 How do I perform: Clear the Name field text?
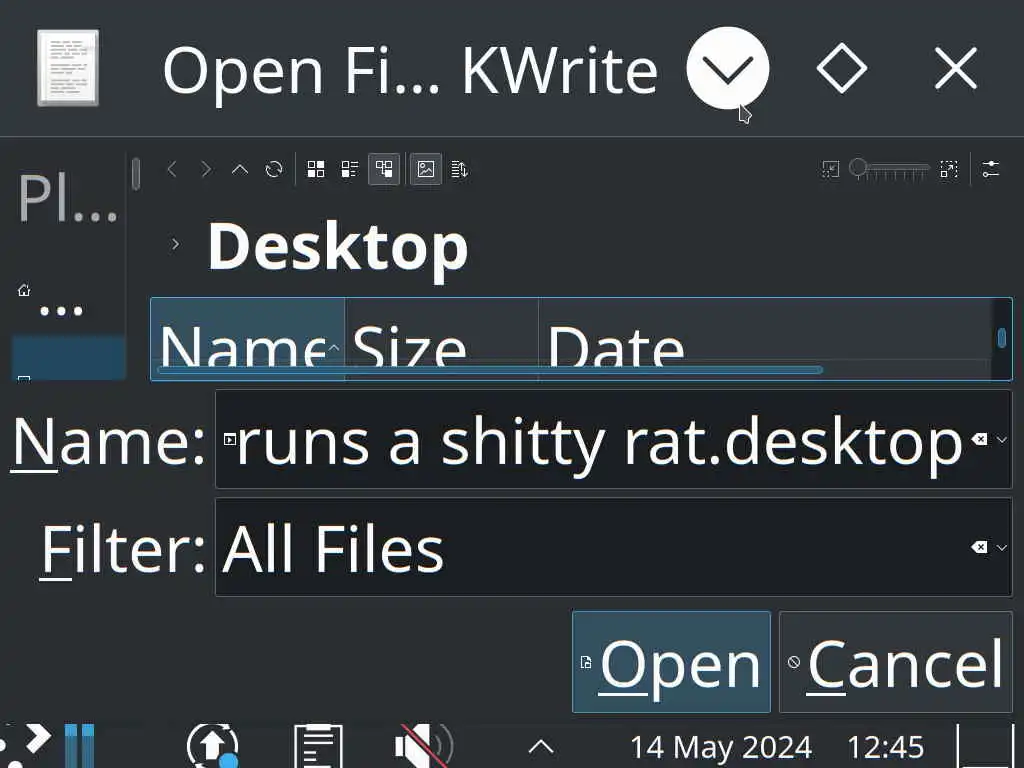(x=980, y=440)
